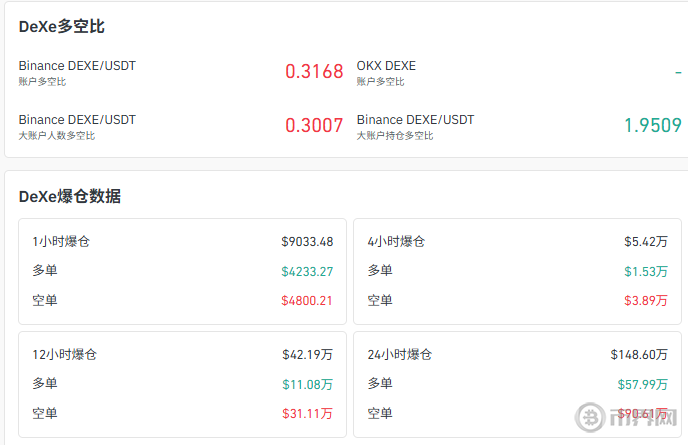Click the DeXe多空比 section heading
The height and width of the screenshot is (445, 688).
[x=61, y=27]
